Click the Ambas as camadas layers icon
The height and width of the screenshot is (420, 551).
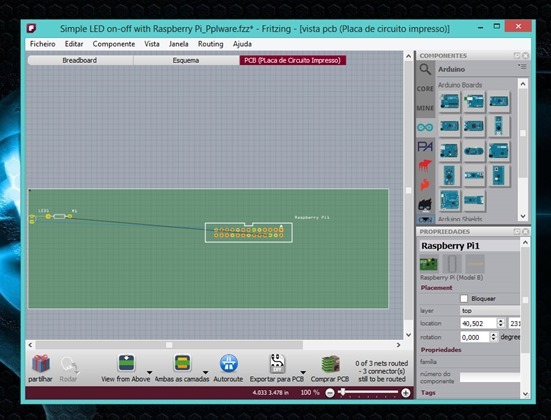(182, 363)
